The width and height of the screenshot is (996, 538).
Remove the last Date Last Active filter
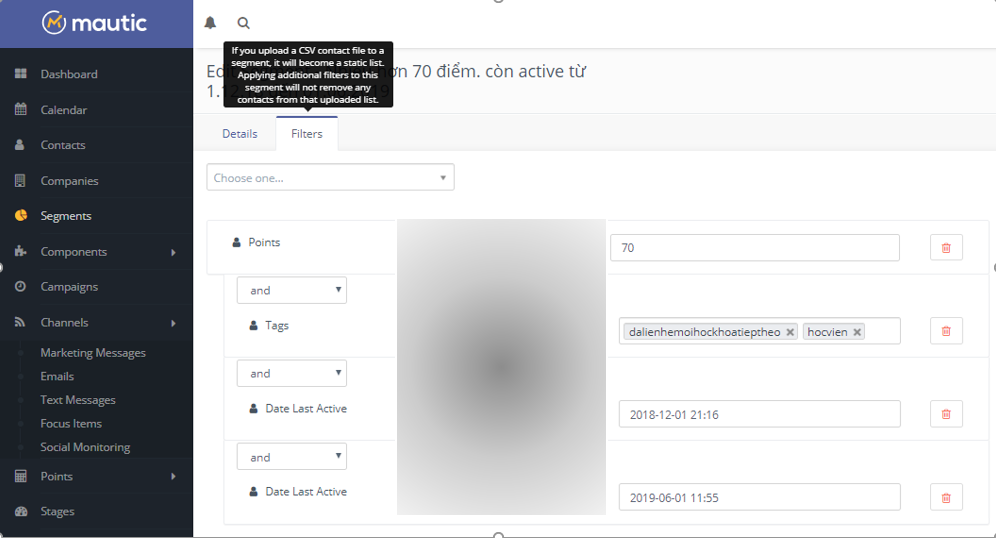(946, 497)
